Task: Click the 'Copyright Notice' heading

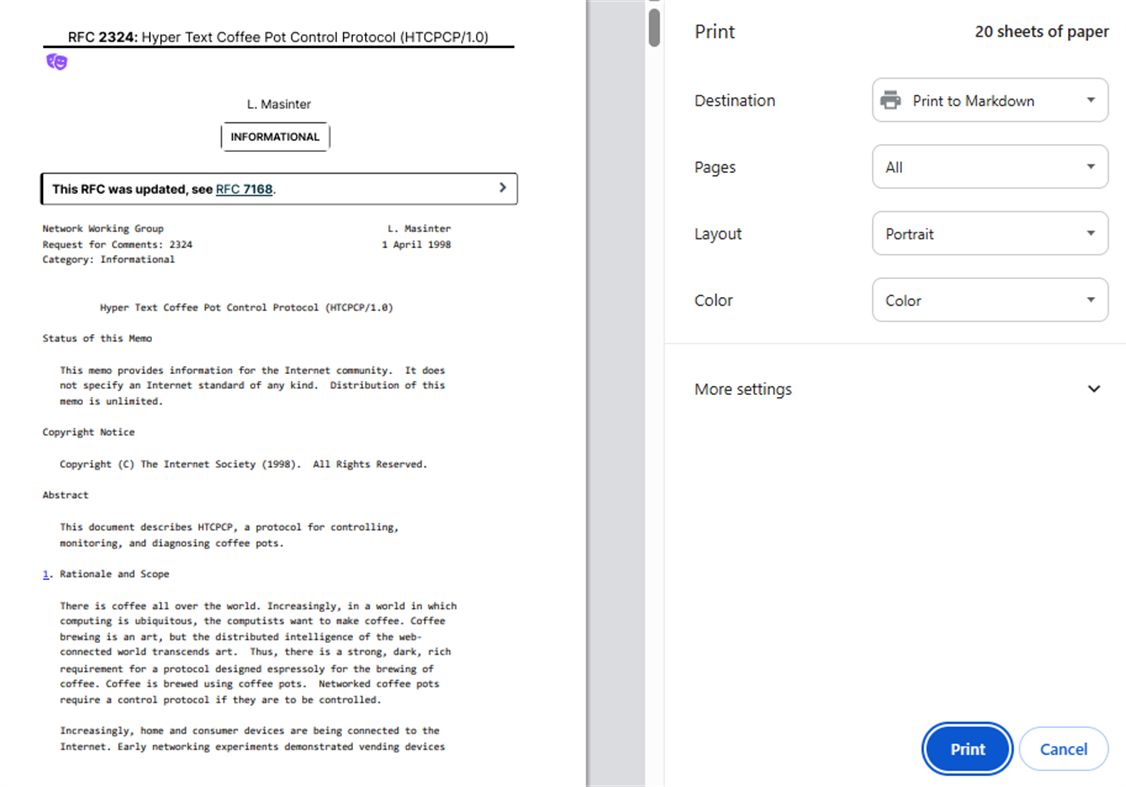Action: pyautogui.click(x=88, y=432)
